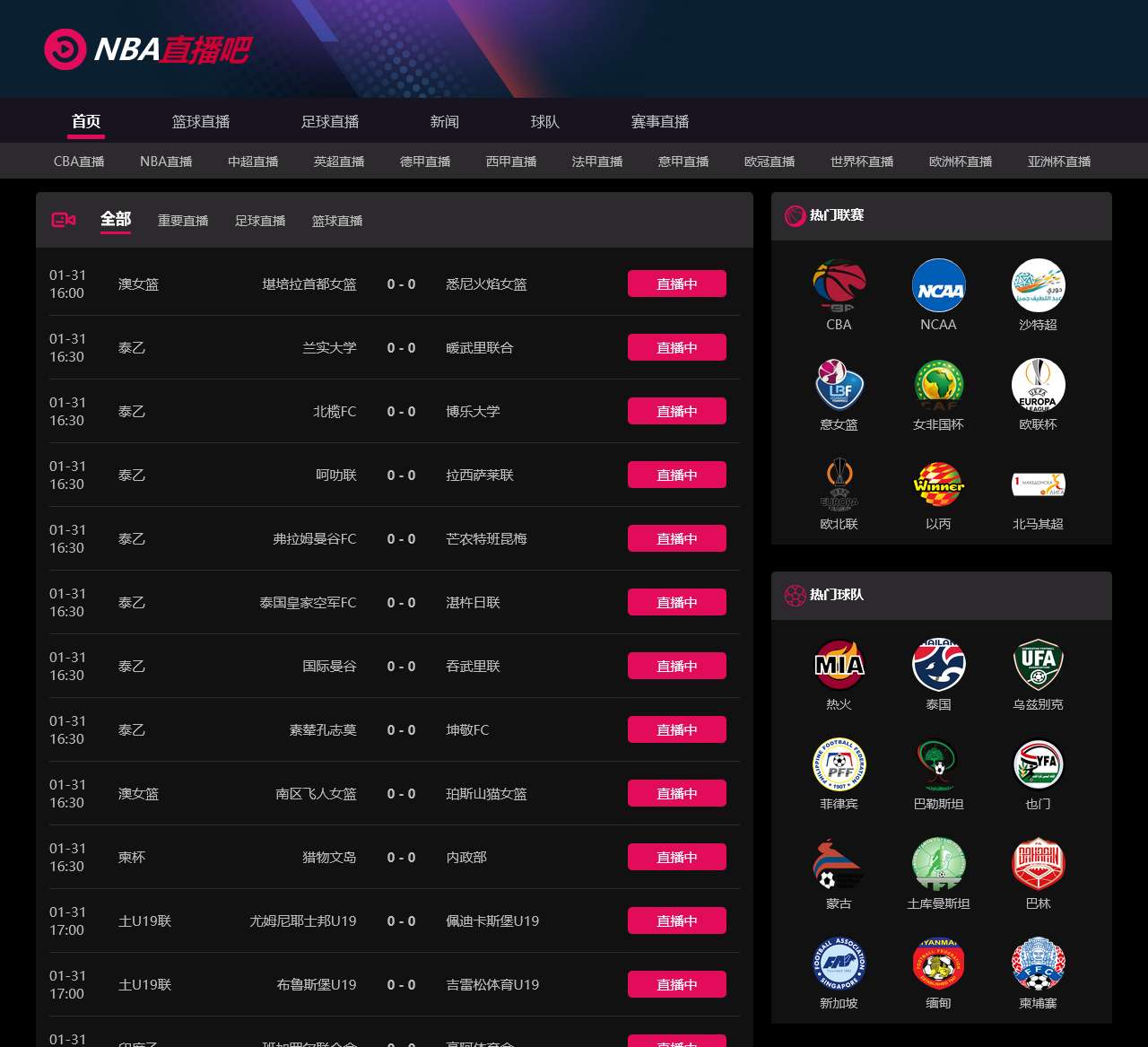The height and width of the screenshot is (1047, 1148).
Task: Select the 热火 (Heat) team logo
Action: click(x=839, y=664)
